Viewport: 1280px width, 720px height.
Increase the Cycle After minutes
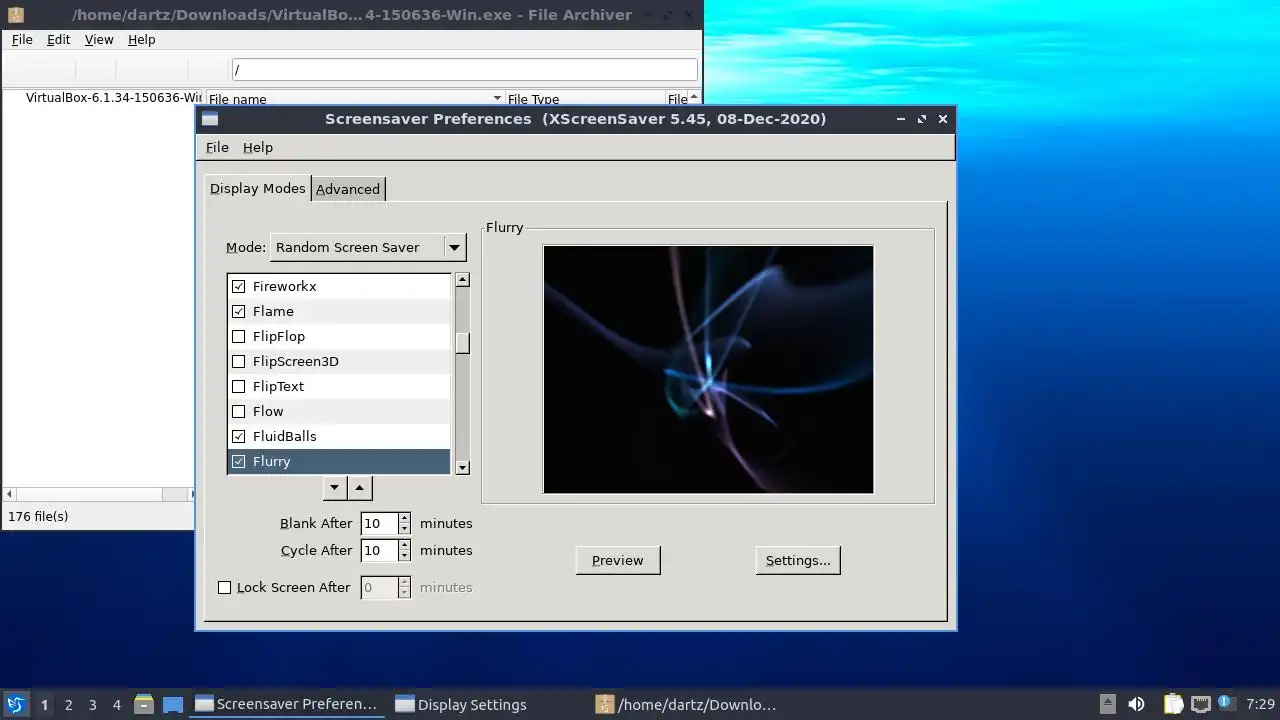tap(404, 545)
